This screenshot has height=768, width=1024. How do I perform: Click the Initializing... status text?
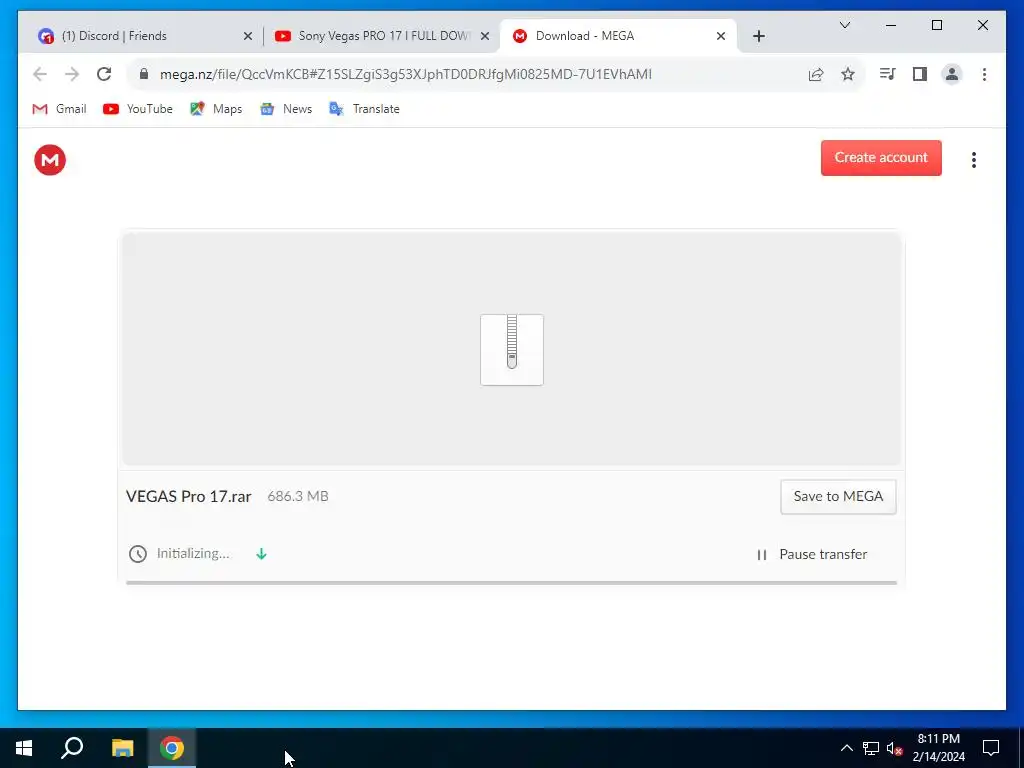(x=193, y=554)
